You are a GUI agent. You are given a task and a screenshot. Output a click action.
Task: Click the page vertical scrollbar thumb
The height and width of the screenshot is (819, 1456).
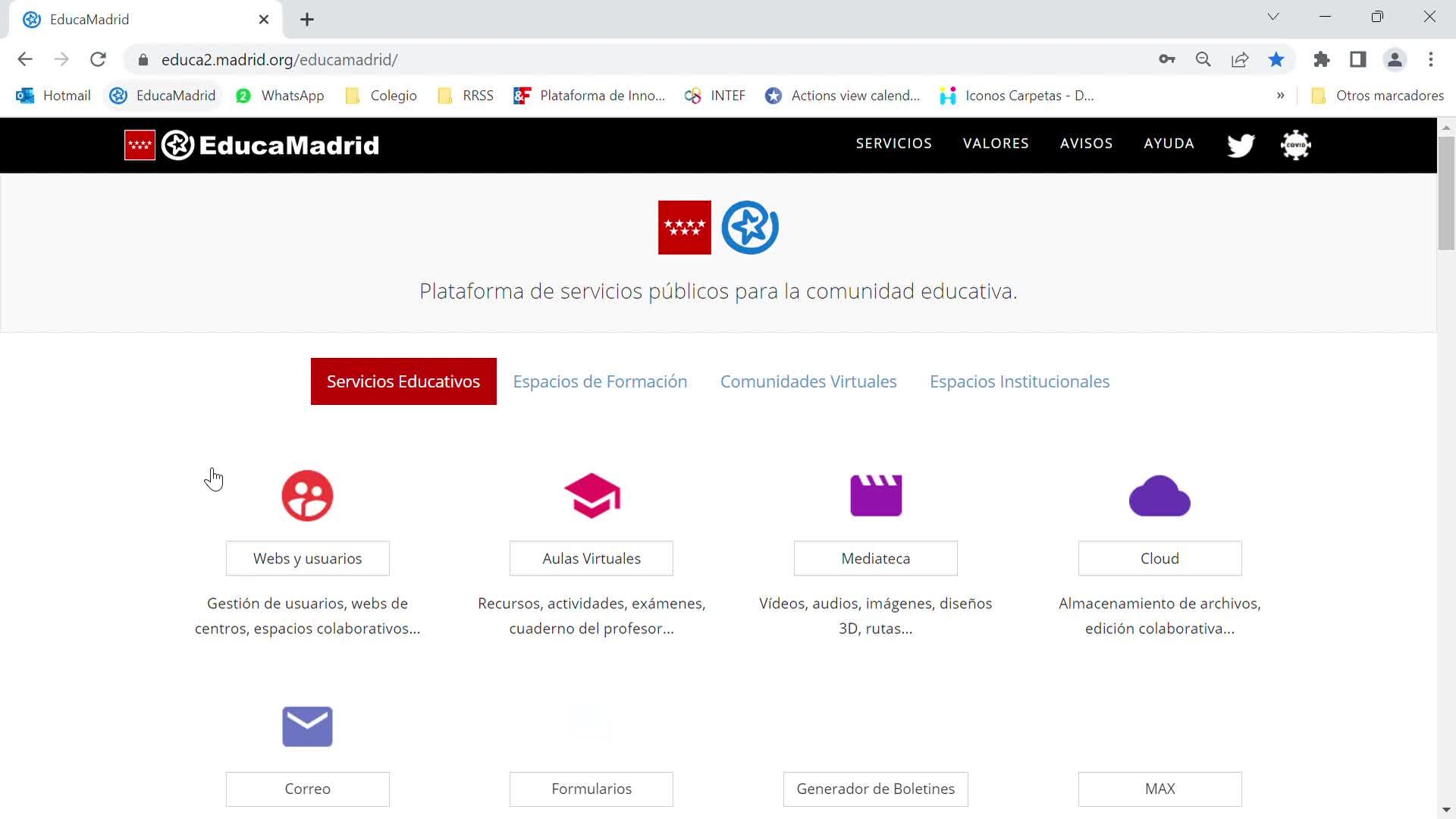pos(1445,193)
